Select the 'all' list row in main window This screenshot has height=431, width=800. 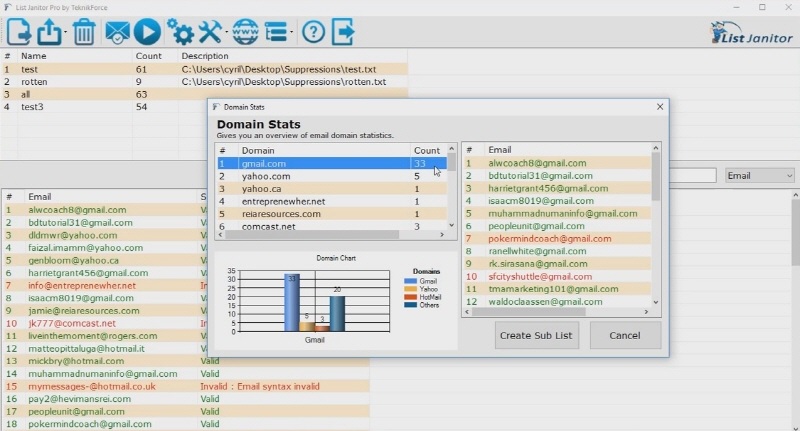204,94
